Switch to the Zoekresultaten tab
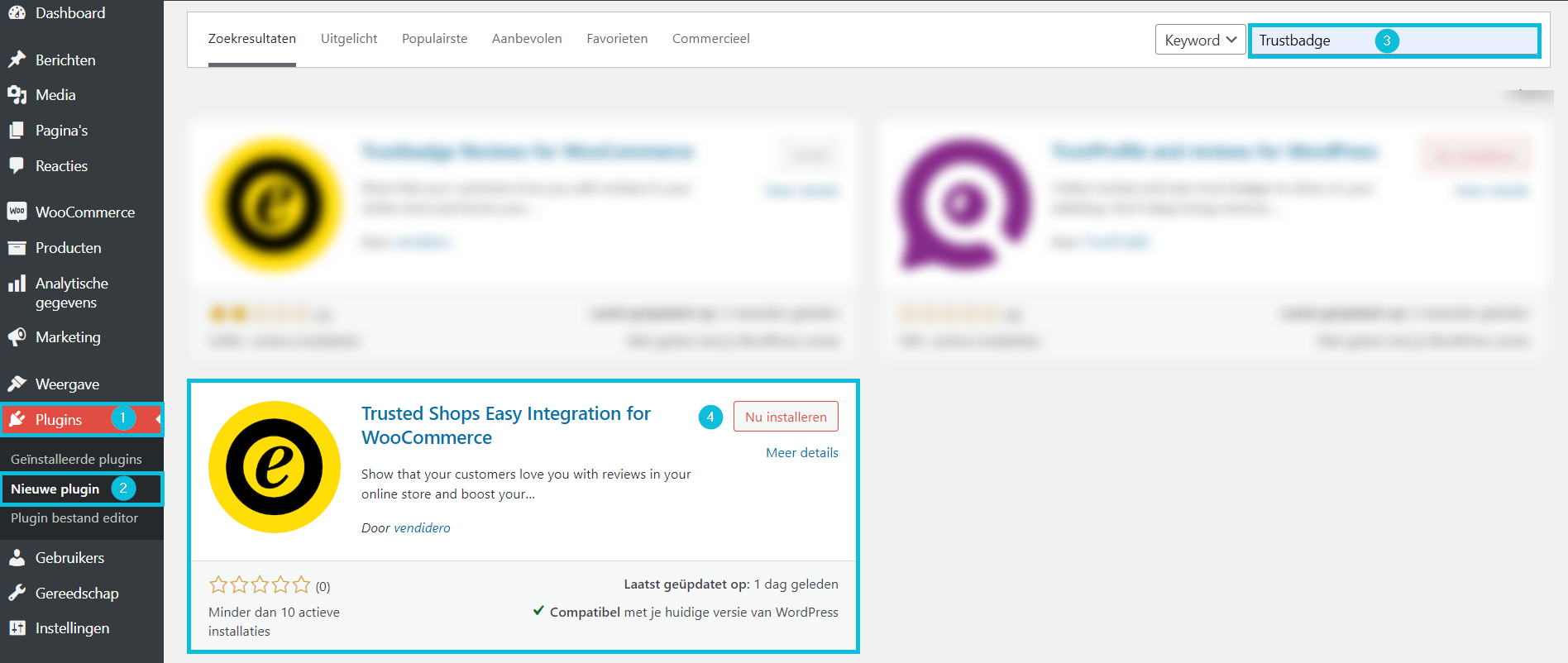The width and height of the screenshot is (1568, 663). click(x=252, y=39)
